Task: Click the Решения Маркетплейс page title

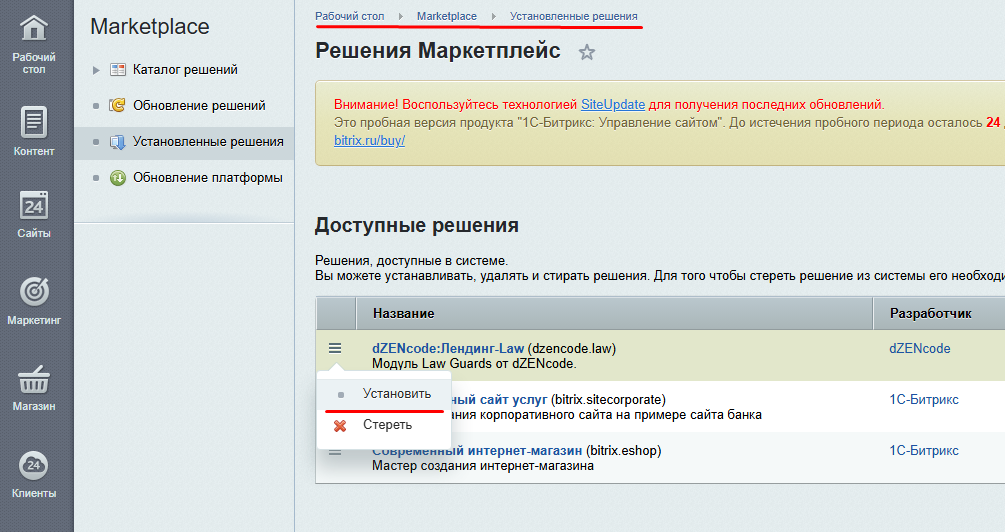Action: 438,51
